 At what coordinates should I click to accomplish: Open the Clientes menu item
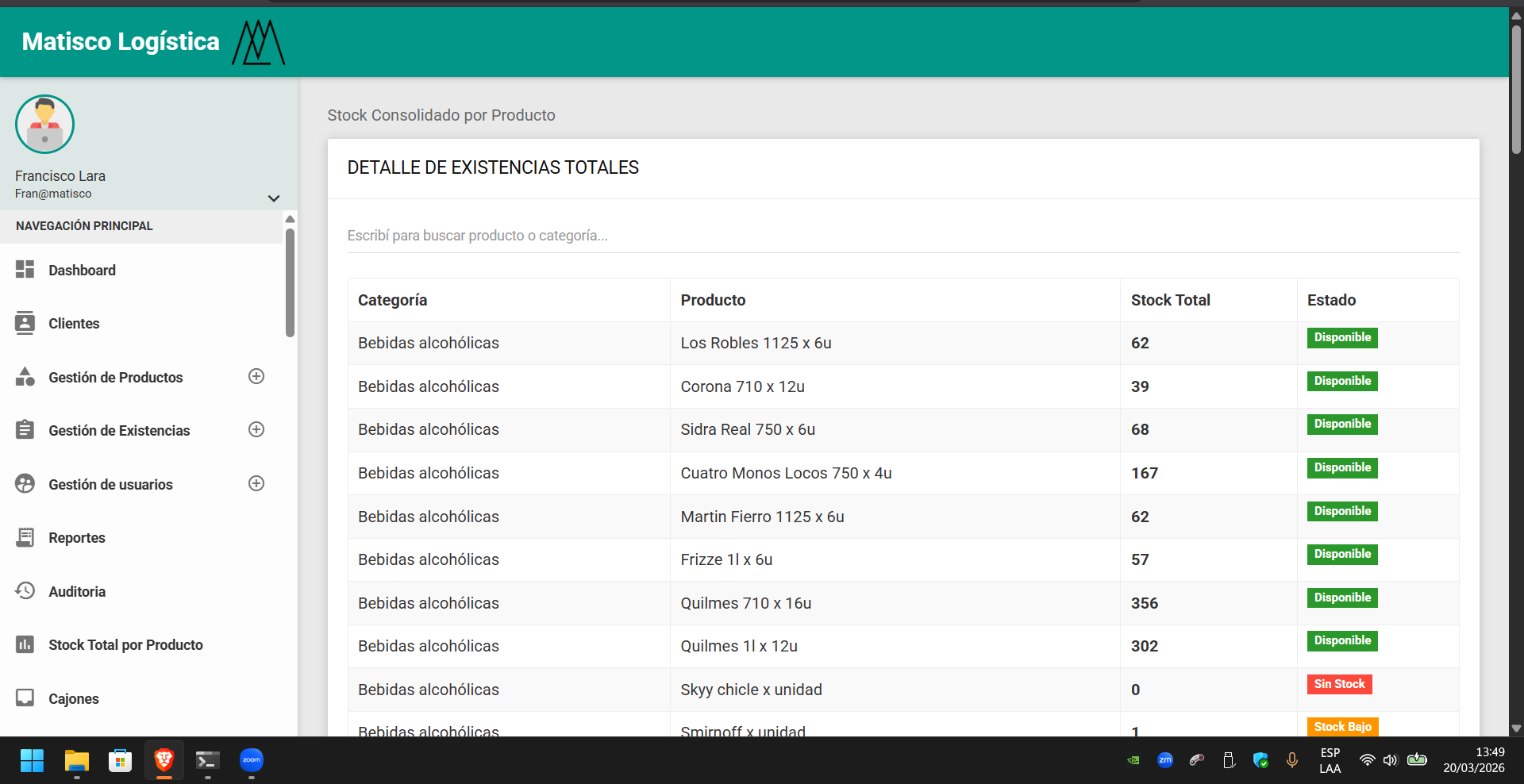pos(74,324)
